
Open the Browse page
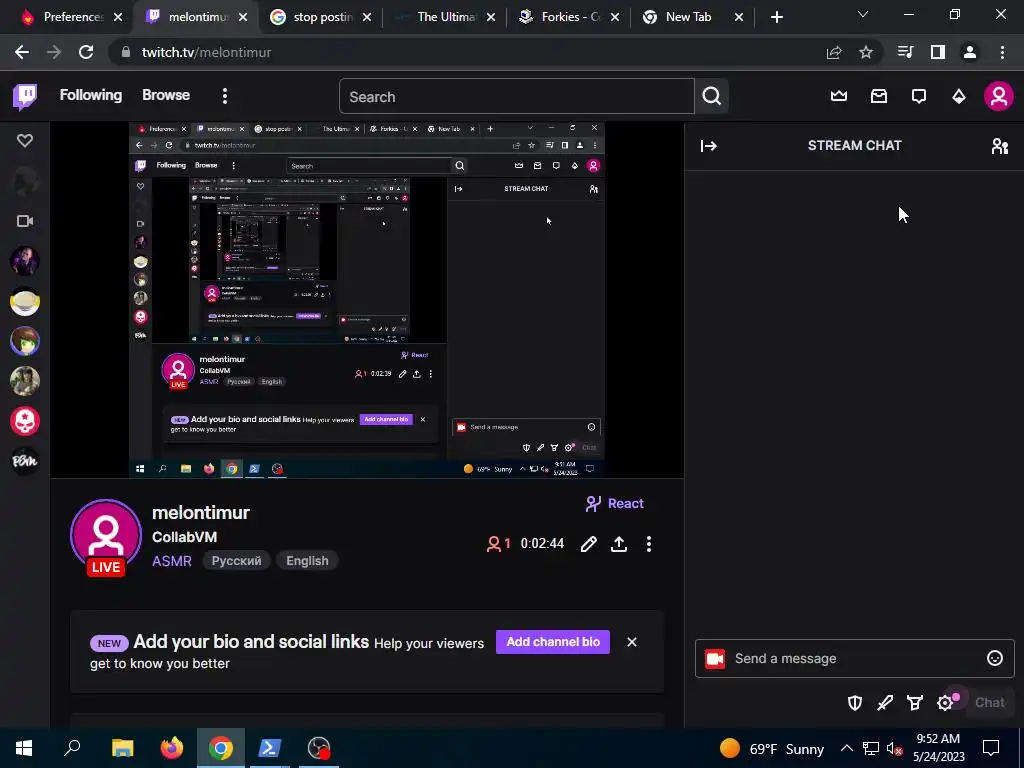point(166,95)
